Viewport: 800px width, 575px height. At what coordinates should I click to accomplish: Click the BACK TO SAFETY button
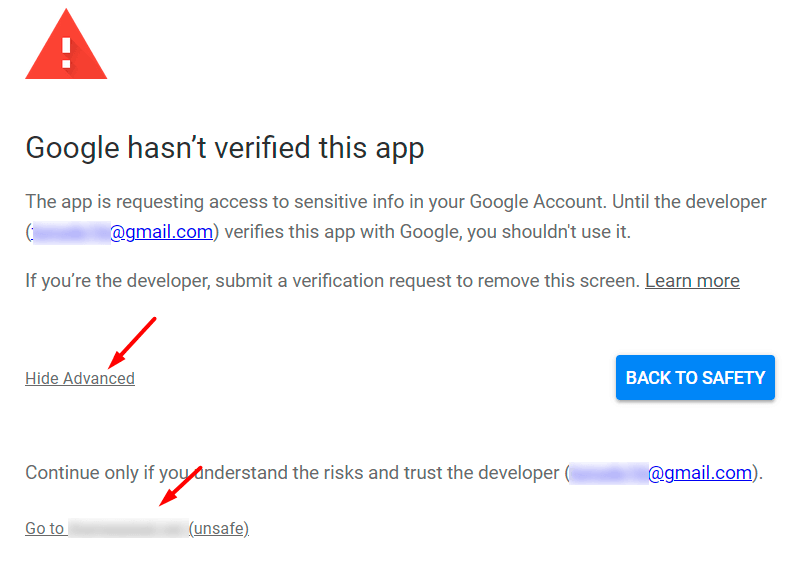coord(695,378)
